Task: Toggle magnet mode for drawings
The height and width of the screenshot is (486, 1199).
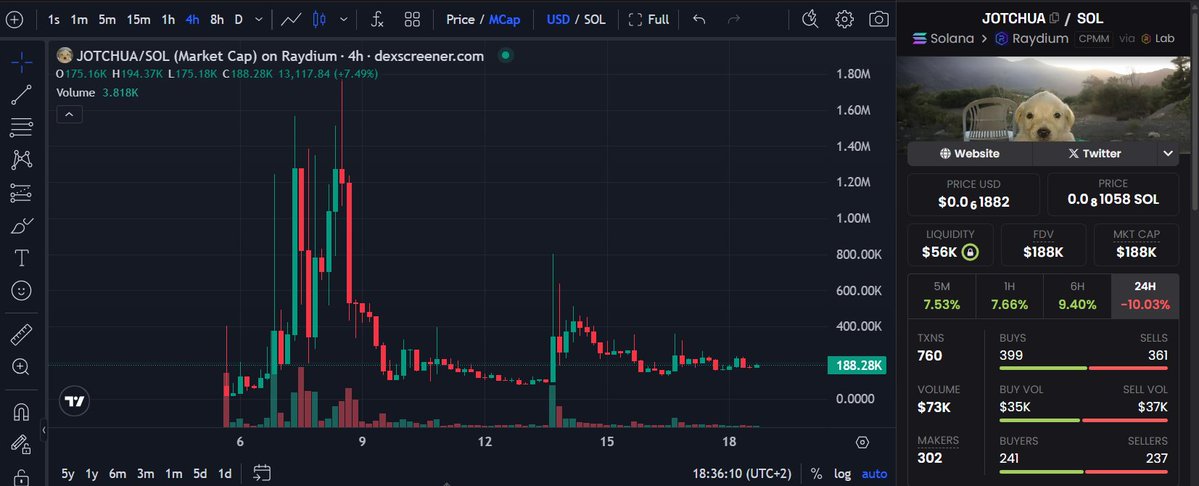Action: click(x=21, y=412)
